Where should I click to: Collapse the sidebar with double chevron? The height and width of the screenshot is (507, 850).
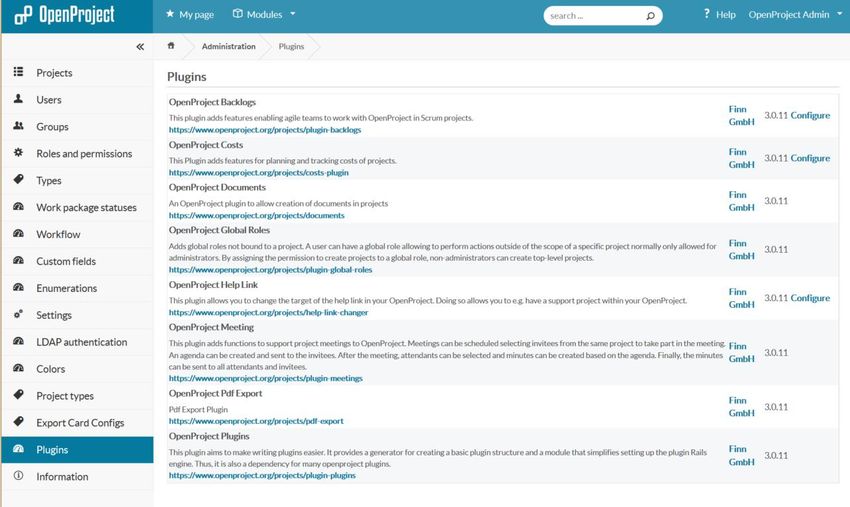click(140, 47)
